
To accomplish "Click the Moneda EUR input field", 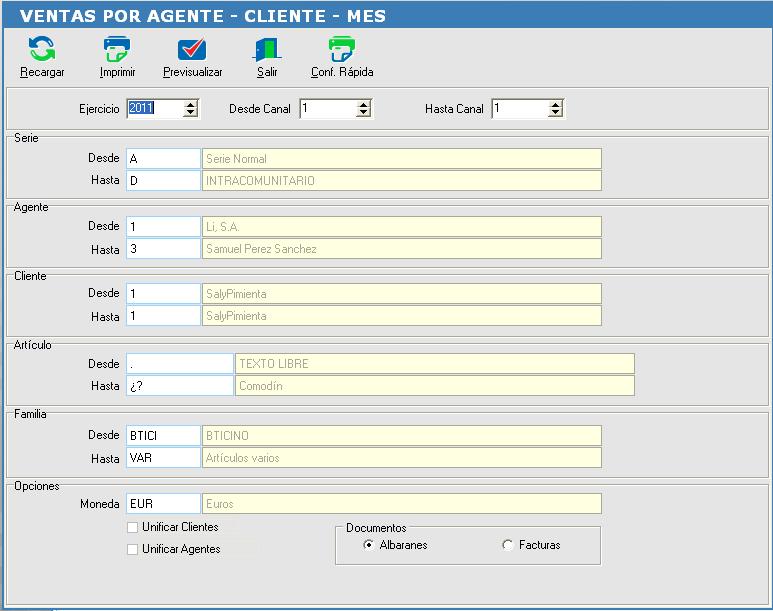I will (x=163, y=503).
